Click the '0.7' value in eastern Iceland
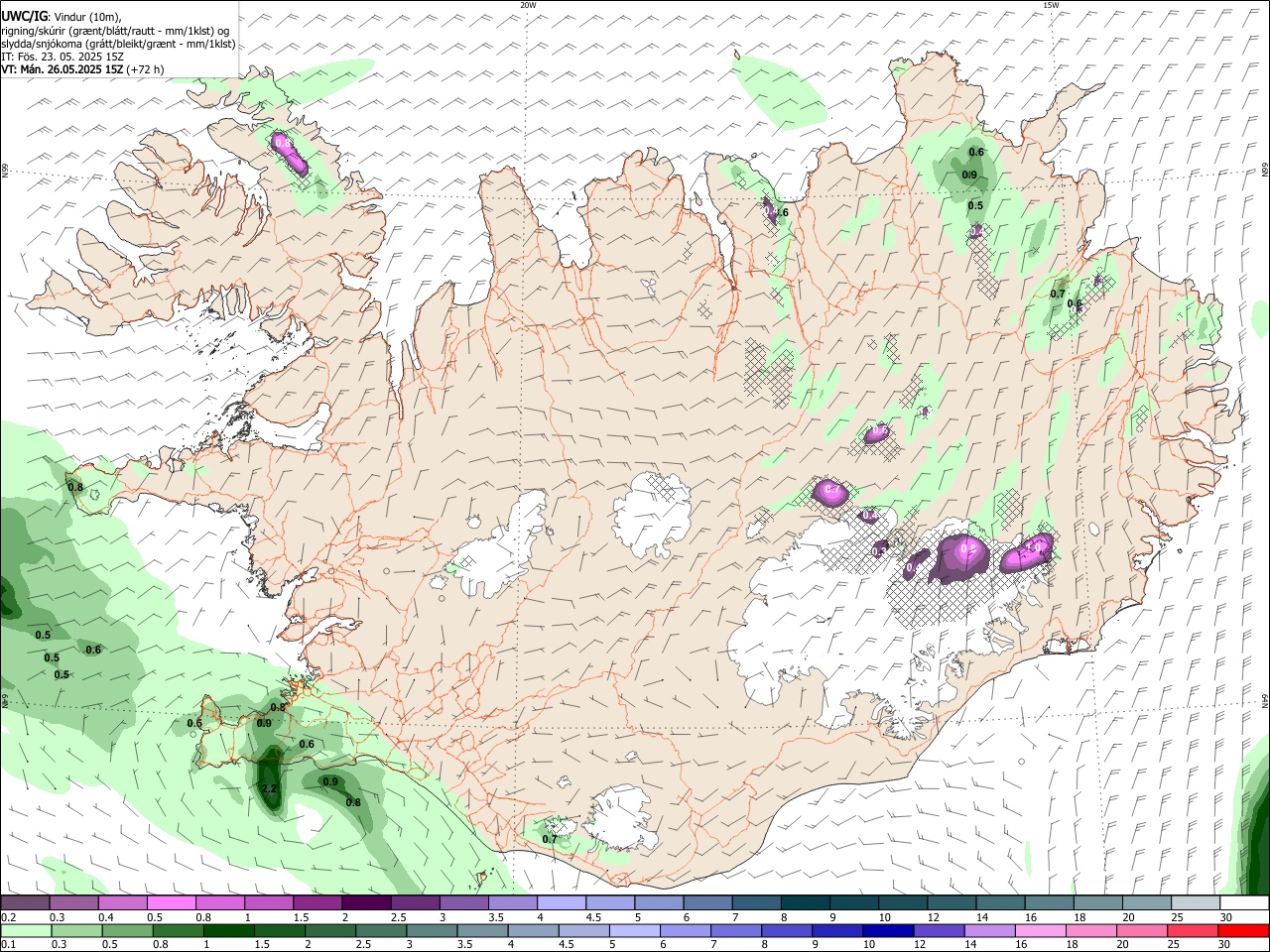1270x952 pixels. tap(1058, 294)
